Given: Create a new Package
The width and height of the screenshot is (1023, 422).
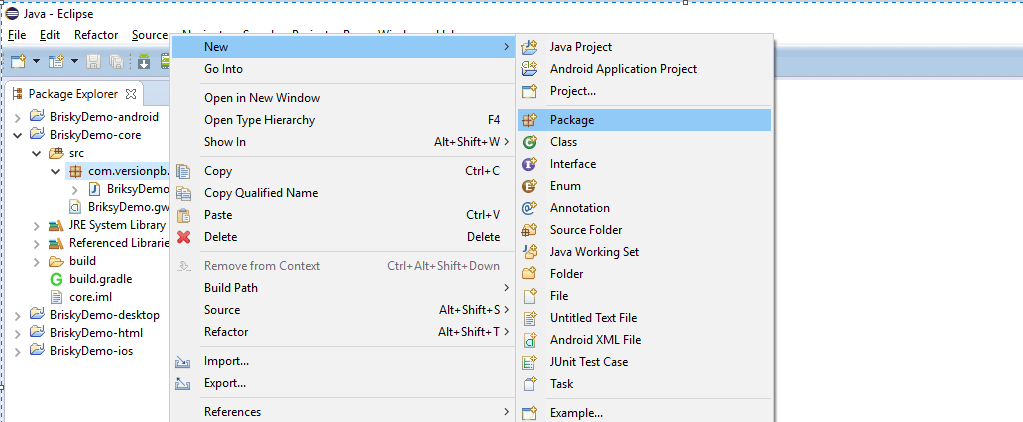Looking at the screenshot, I should click(645, 120).
